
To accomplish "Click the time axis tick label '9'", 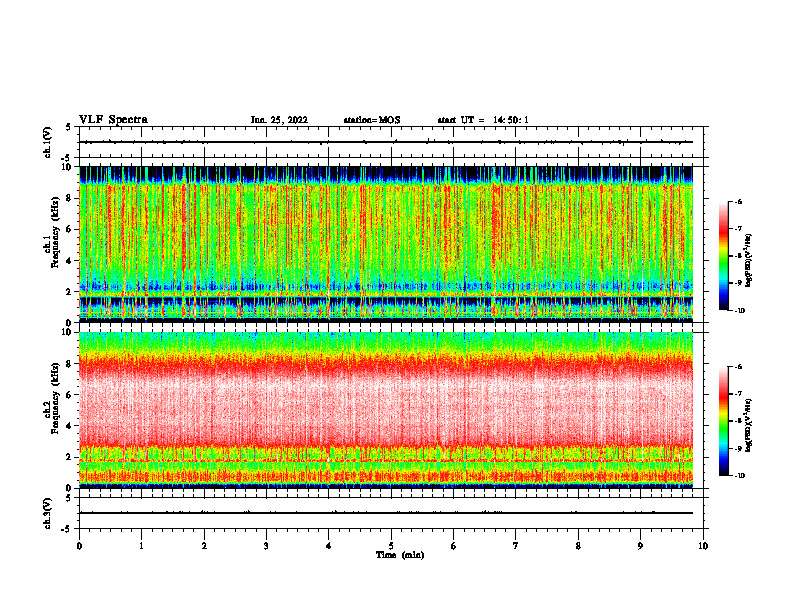I will point(640,546).
